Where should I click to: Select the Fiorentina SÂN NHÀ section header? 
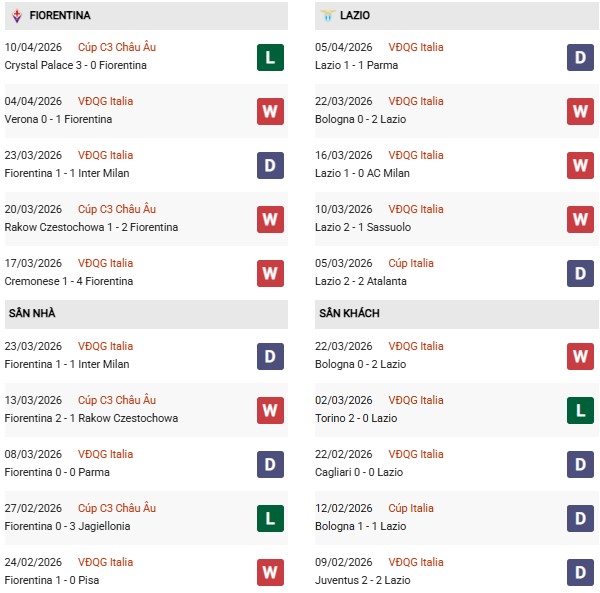pos(31,313)
